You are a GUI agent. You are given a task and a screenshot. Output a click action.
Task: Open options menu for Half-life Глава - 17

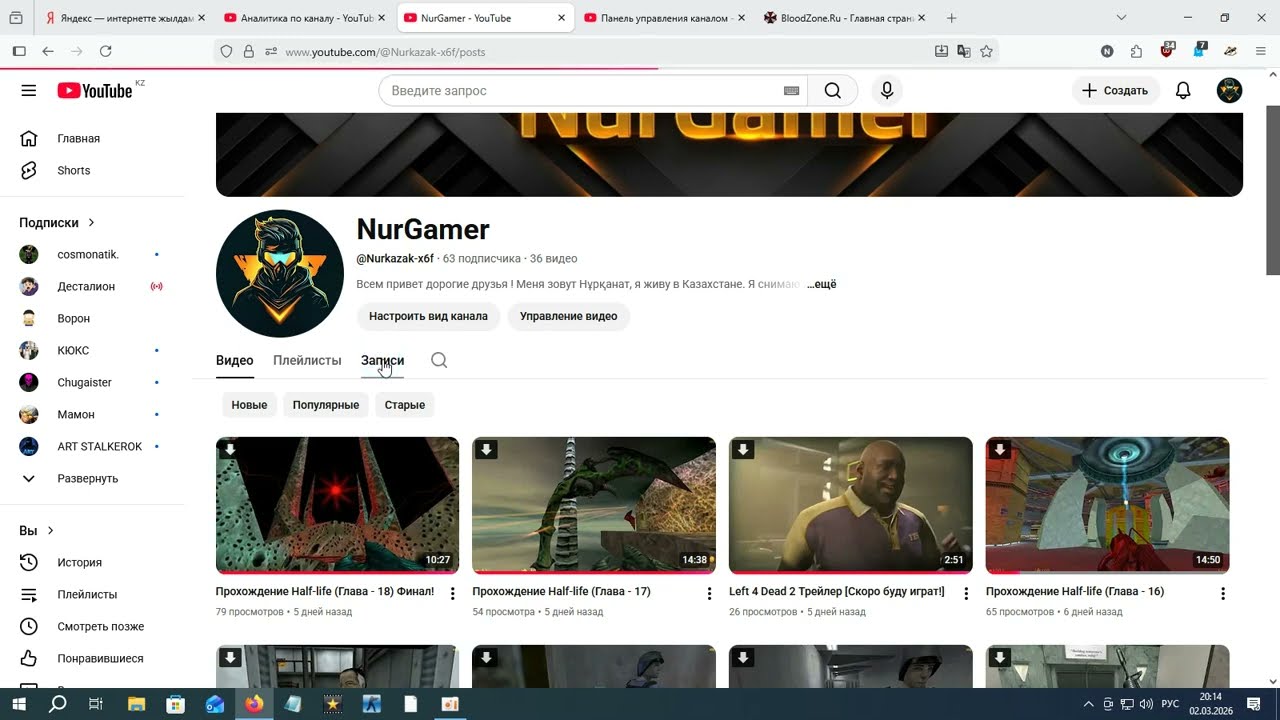coord(709,594)
